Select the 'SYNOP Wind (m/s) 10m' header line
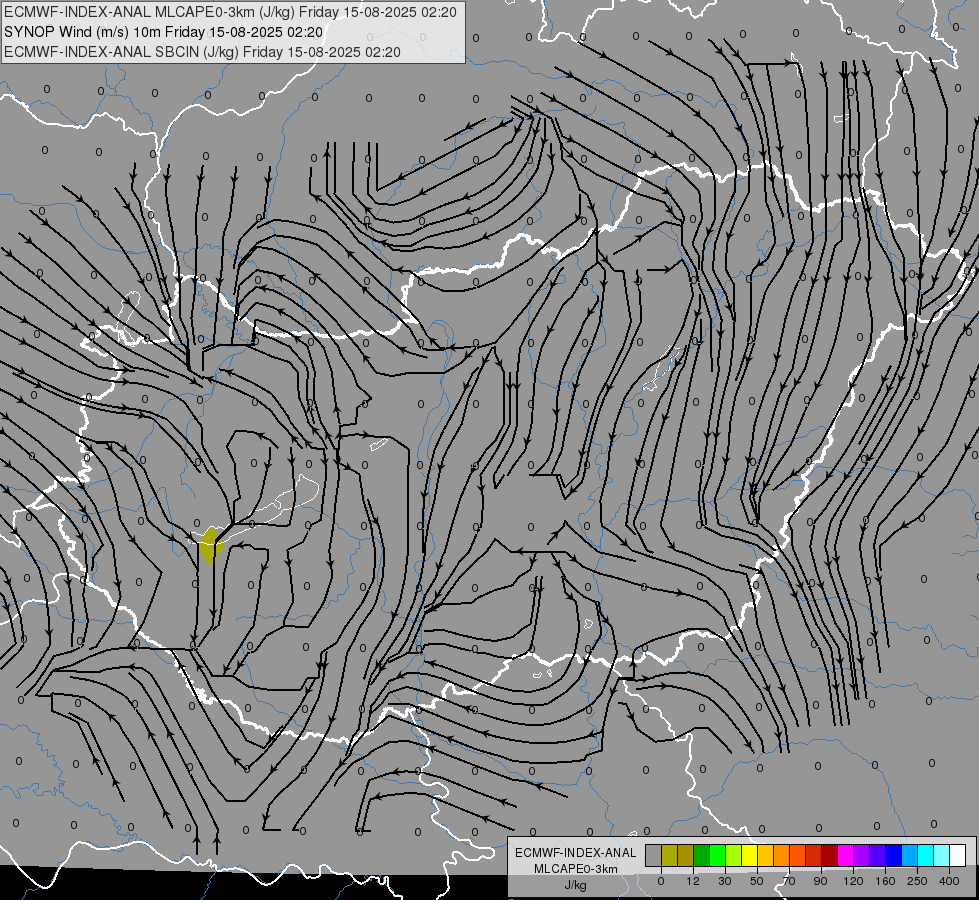 tap(164, 32)
